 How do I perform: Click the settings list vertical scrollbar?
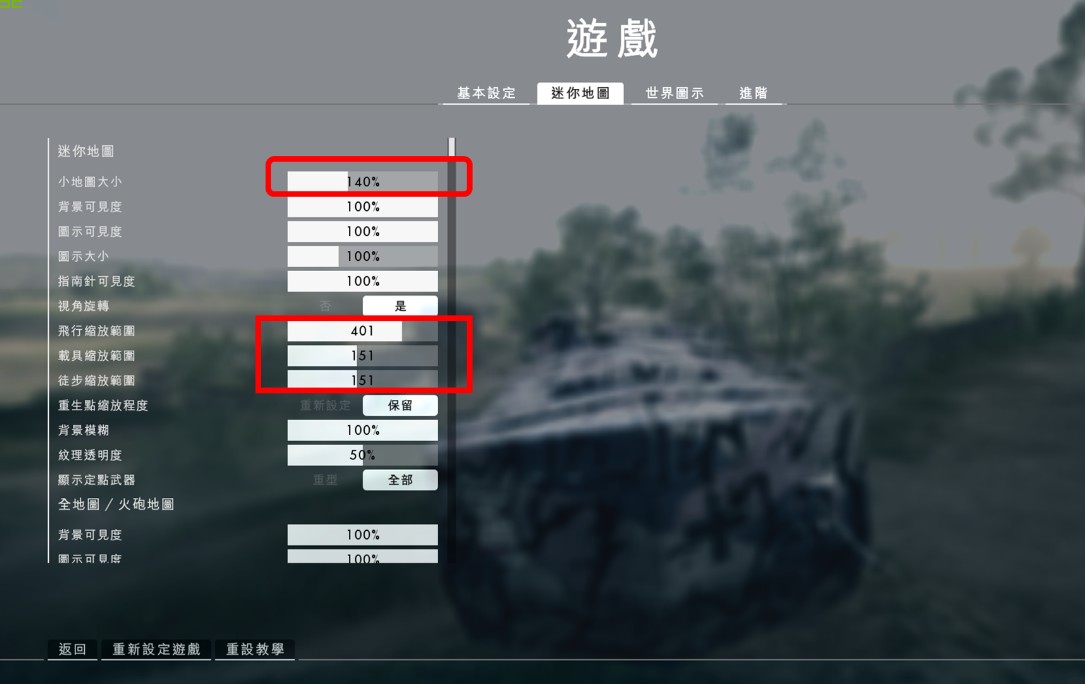(x=452, y=350)
